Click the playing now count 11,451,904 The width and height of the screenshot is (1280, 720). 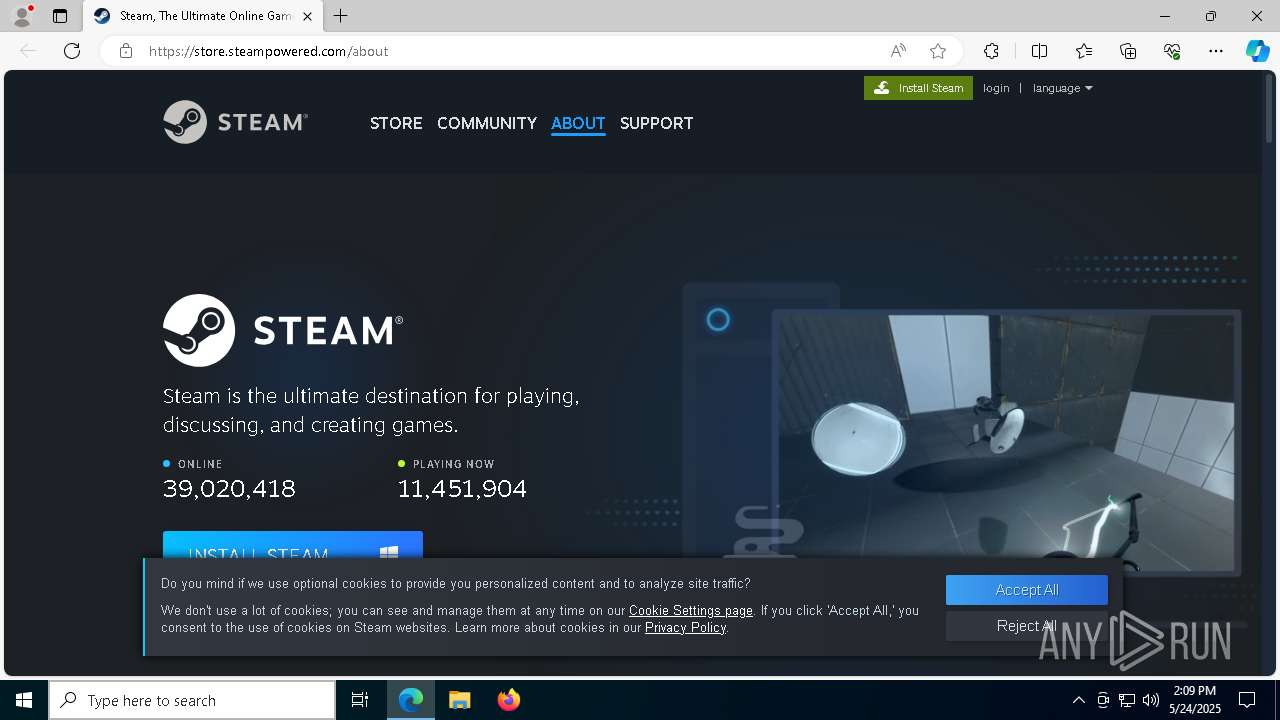[x=462, y=488]
